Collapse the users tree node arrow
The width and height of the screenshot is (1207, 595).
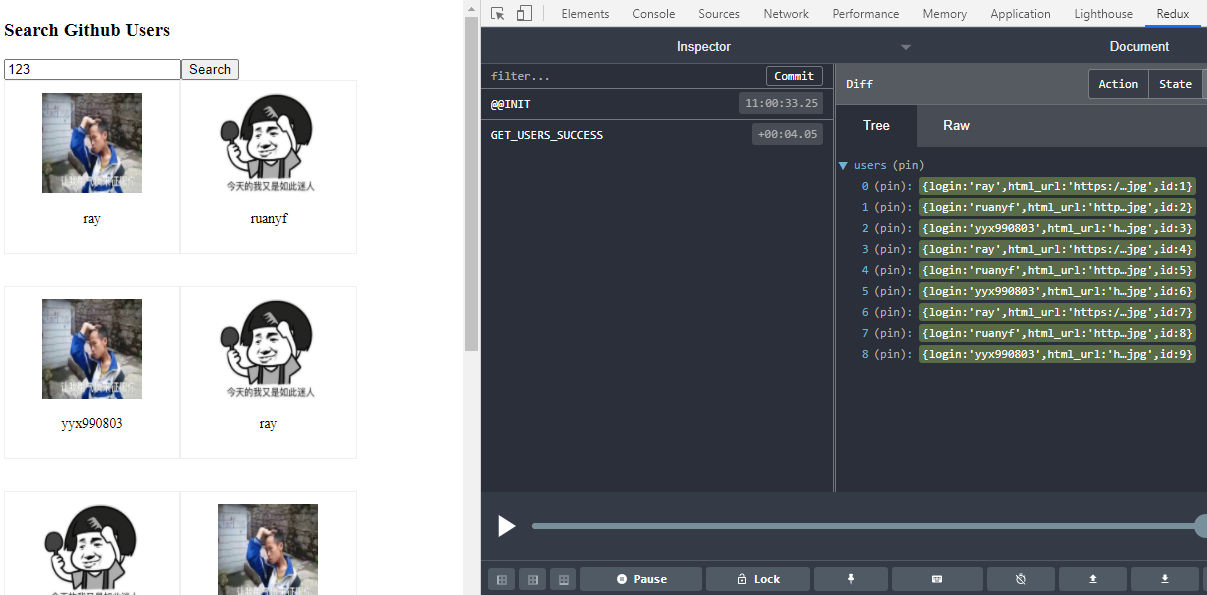[843, 165]
